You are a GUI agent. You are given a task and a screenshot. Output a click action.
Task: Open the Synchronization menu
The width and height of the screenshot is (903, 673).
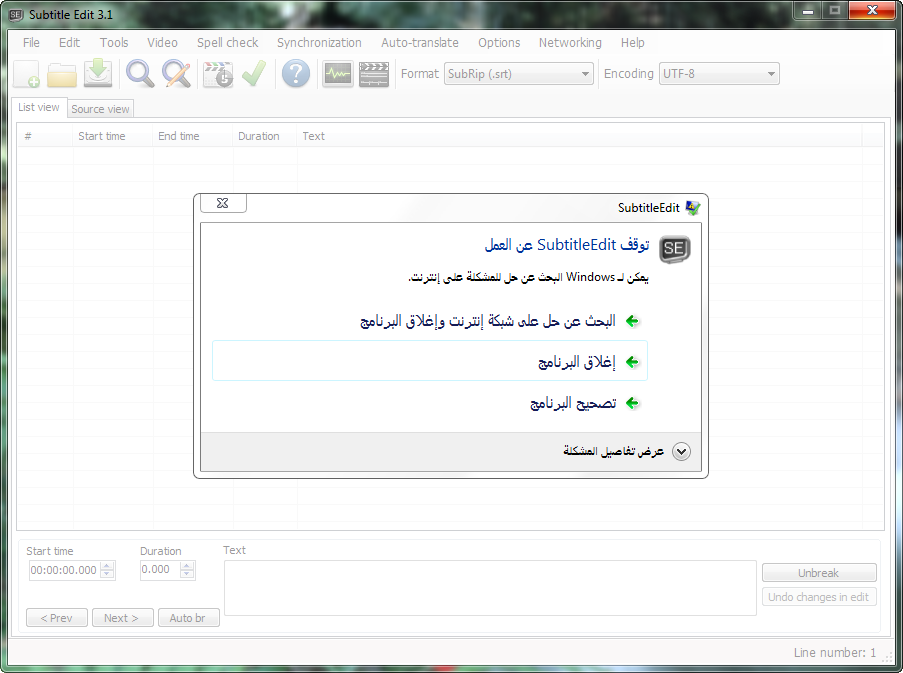319,43
